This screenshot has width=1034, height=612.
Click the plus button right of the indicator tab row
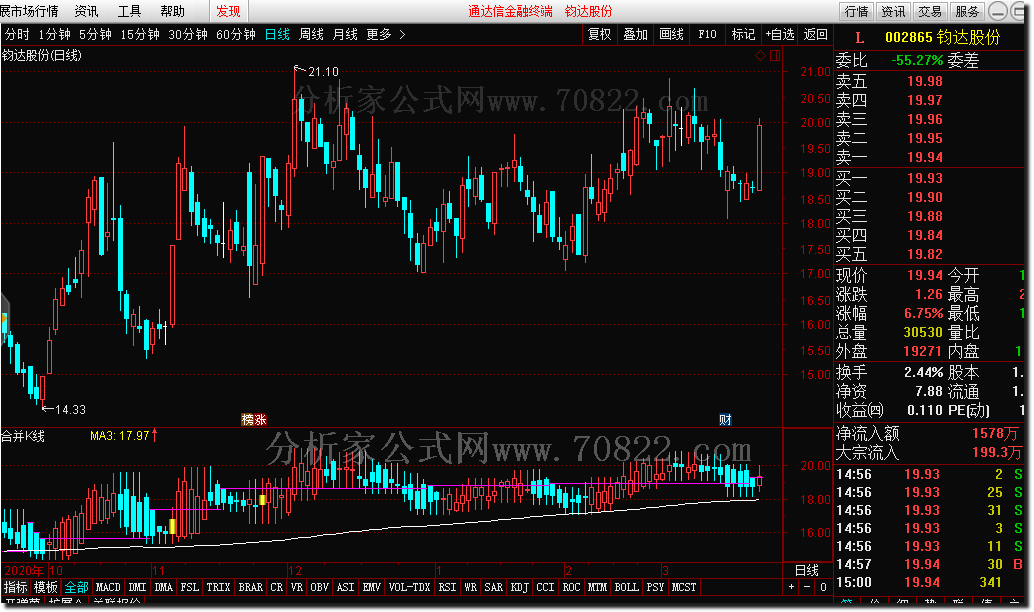(791, 586)
